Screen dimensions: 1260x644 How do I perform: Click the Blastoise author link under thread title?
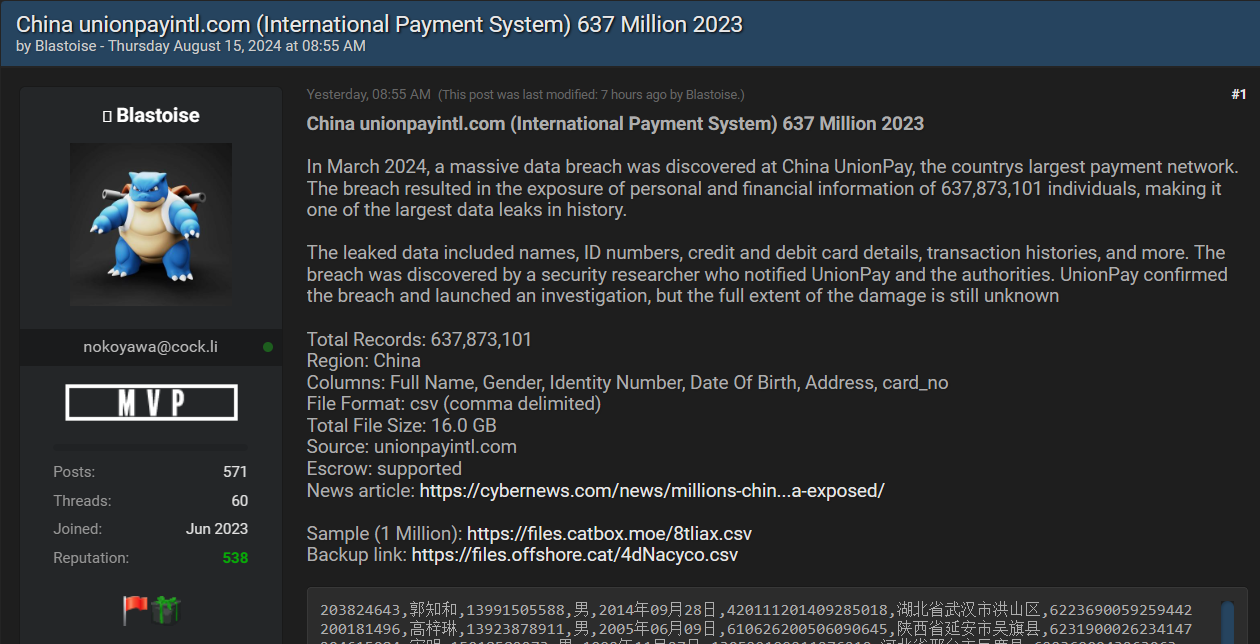coord(66,46)
